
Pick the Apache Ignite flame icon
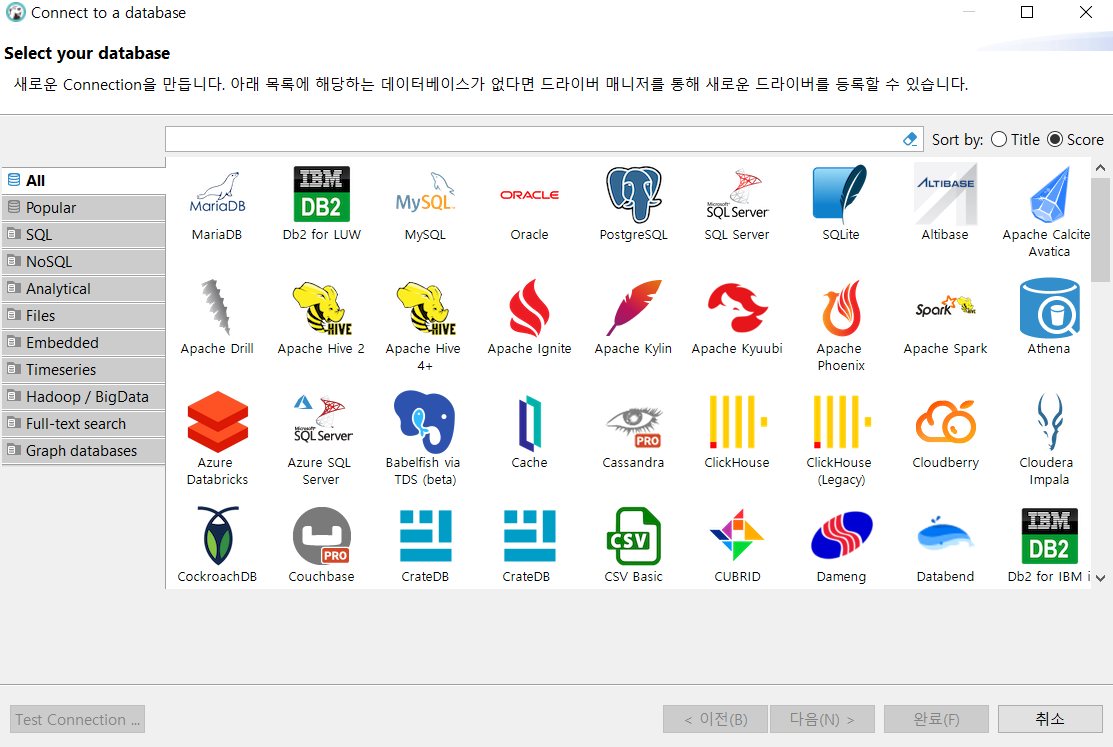530,307
